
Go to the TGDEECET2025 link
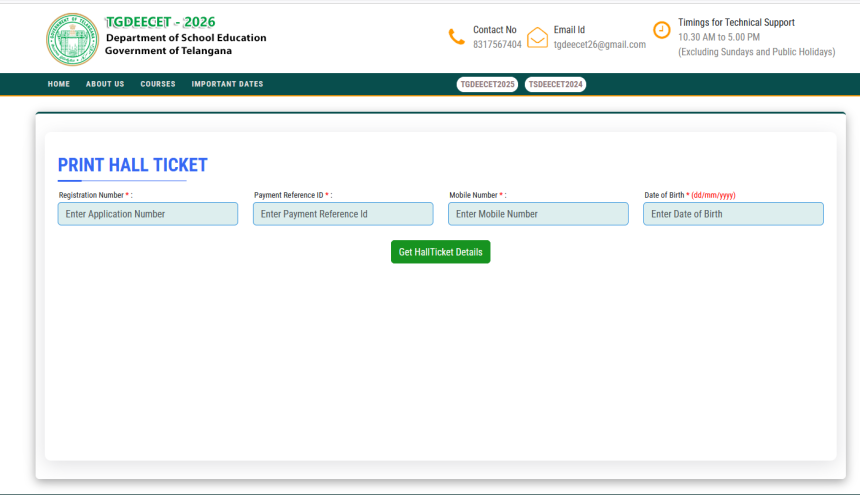pyautogui.click(x=487, y=84)
